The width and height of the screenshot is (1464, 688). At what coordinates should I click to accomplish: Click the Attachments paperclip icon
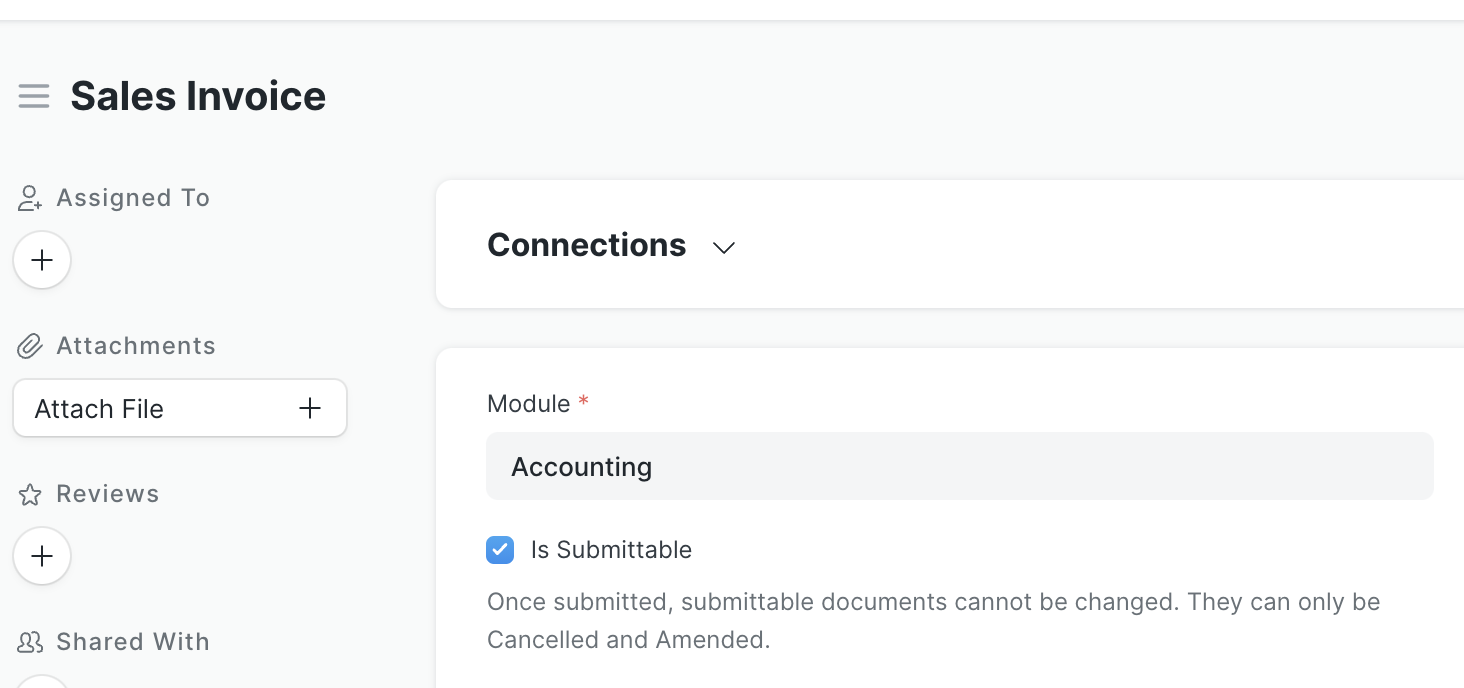click(30, 346)
